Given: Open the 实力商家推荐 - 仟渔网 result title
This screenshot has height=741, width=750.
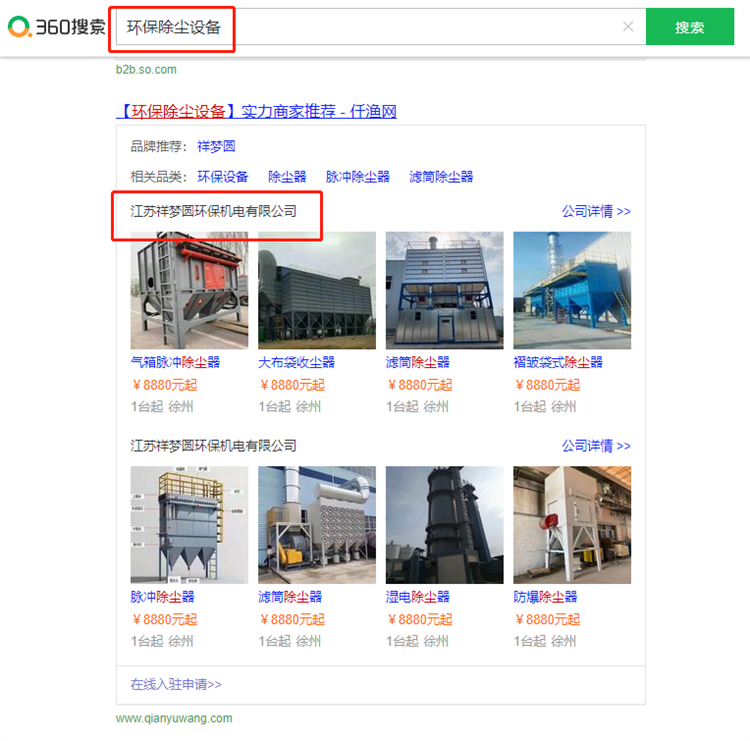Looking at the screenshot, I should 257,111.
